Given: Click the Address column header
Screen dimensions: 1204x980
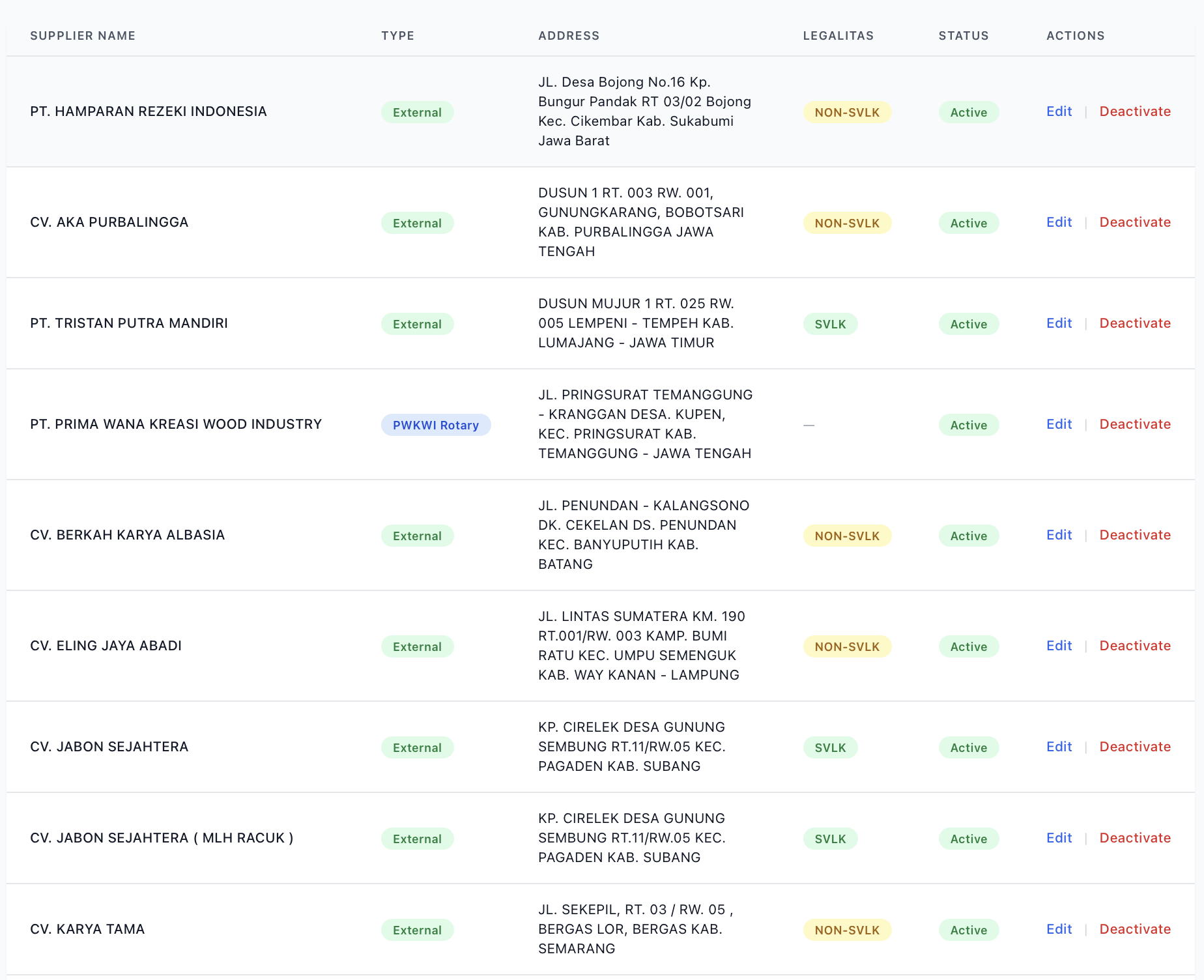Looking at the screenshot, I should (568, 36).
